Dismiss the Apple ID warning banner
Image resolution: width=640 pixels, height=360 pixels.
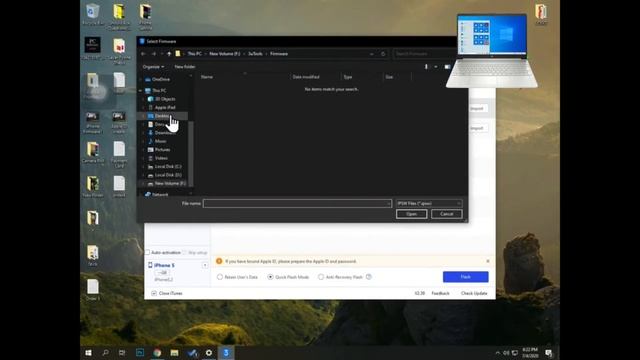coord(488,261)
